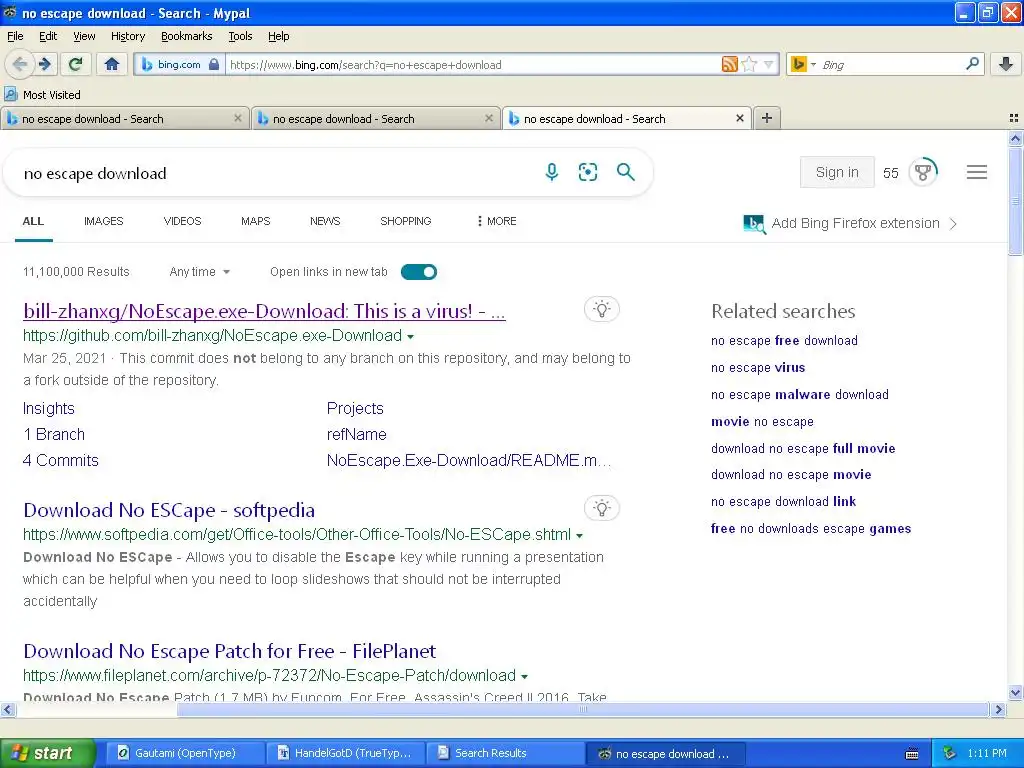Open the File menu
The image size is (1024, 768).
[x=15, y=36]
